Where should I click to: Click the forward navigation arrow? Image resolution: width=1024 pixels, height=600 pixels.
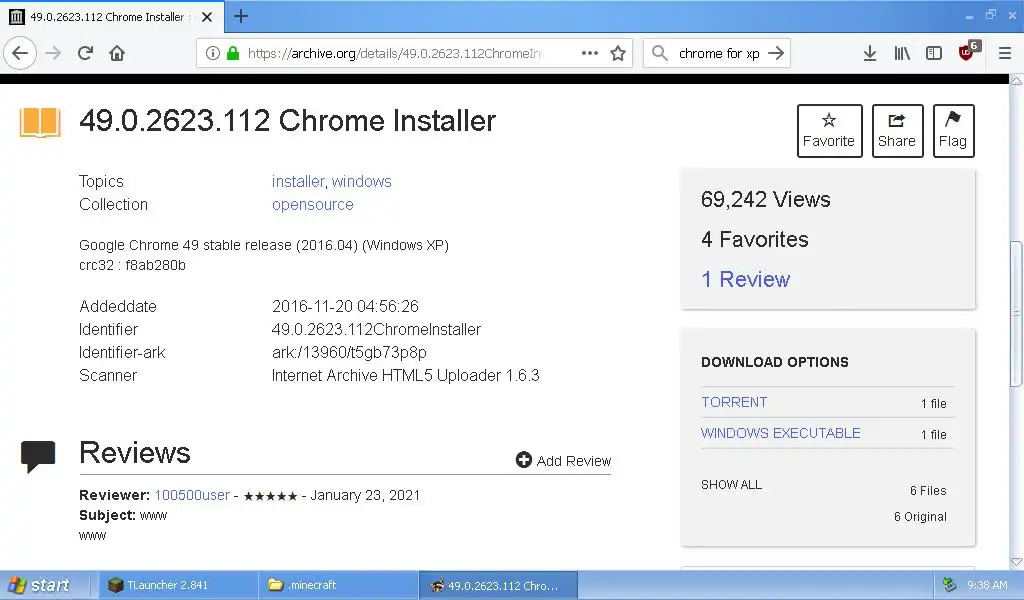[53, 53]
